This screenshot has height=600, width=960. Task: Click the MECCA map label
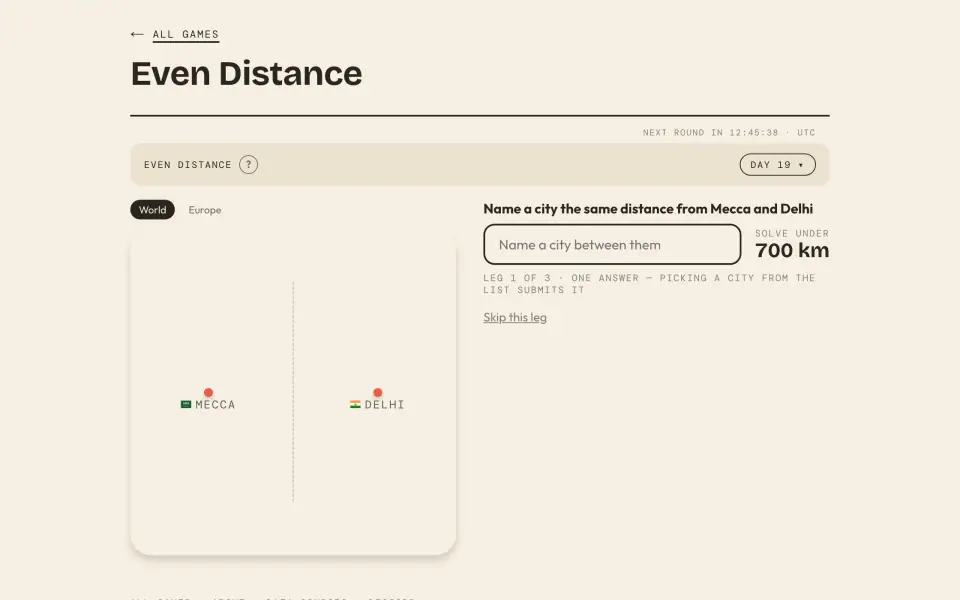215,405
